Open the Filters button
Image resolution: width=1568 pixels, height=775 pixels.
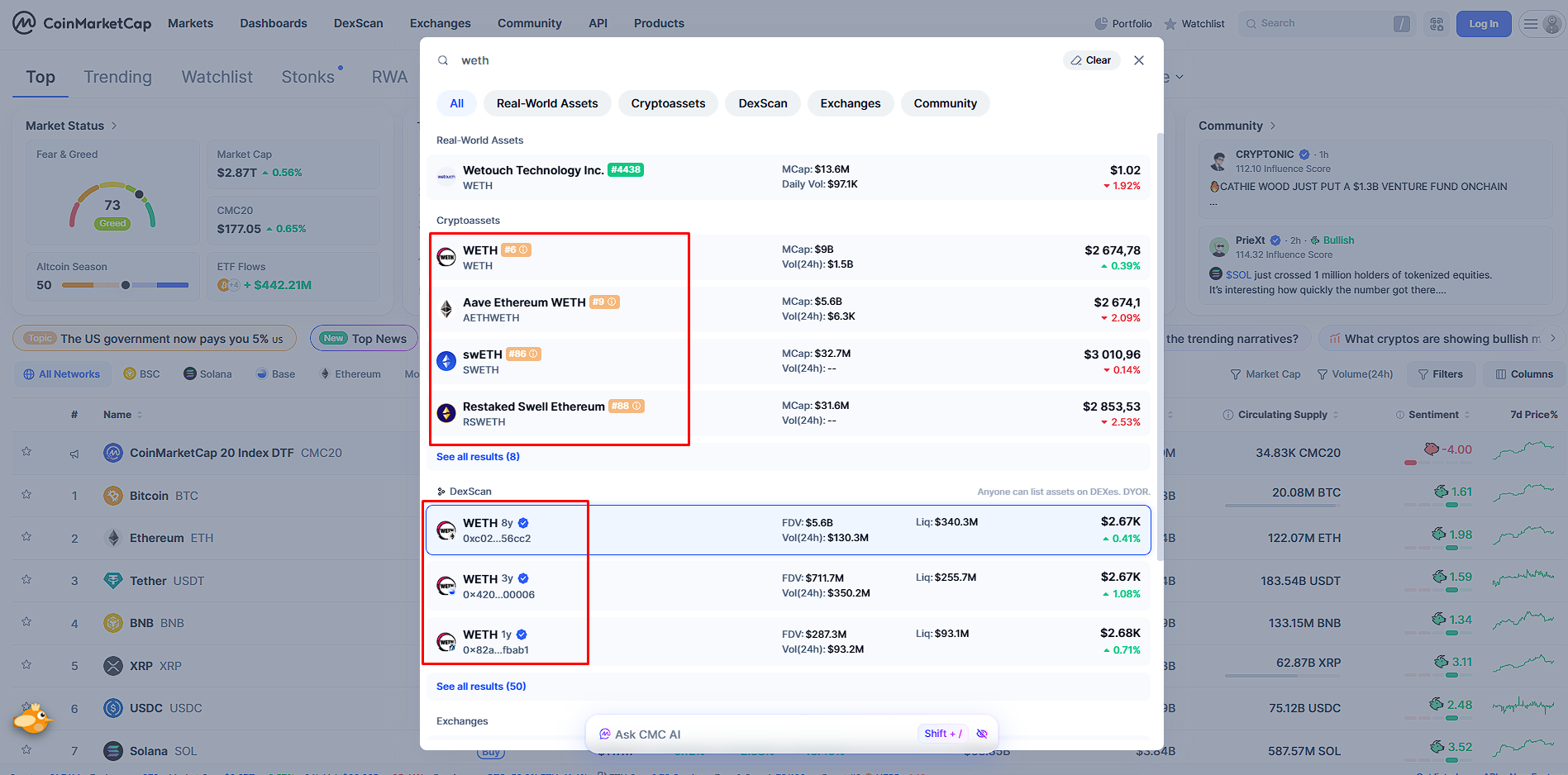click(1441, 374)
